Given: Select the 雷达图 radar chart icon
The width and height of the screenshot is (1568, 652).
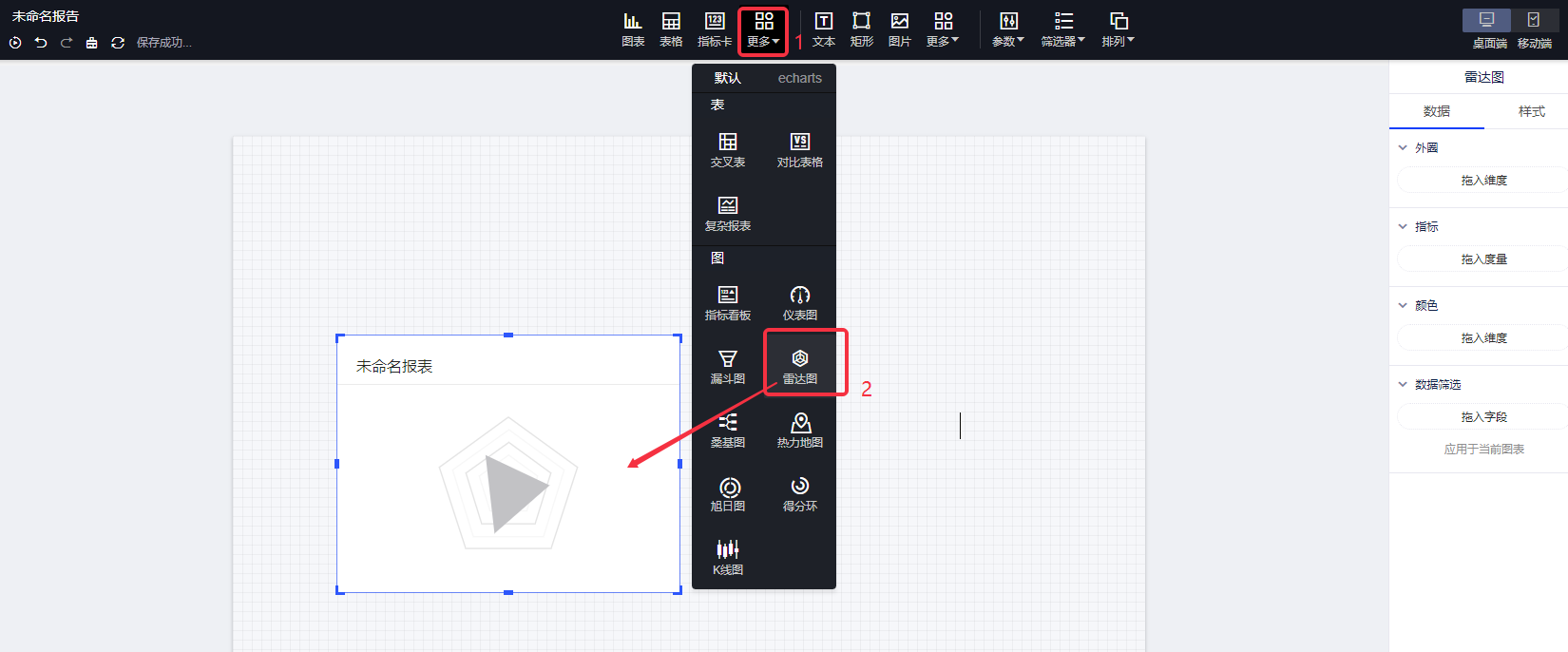Looking at the screenshot, I should (x=800, y=364).
